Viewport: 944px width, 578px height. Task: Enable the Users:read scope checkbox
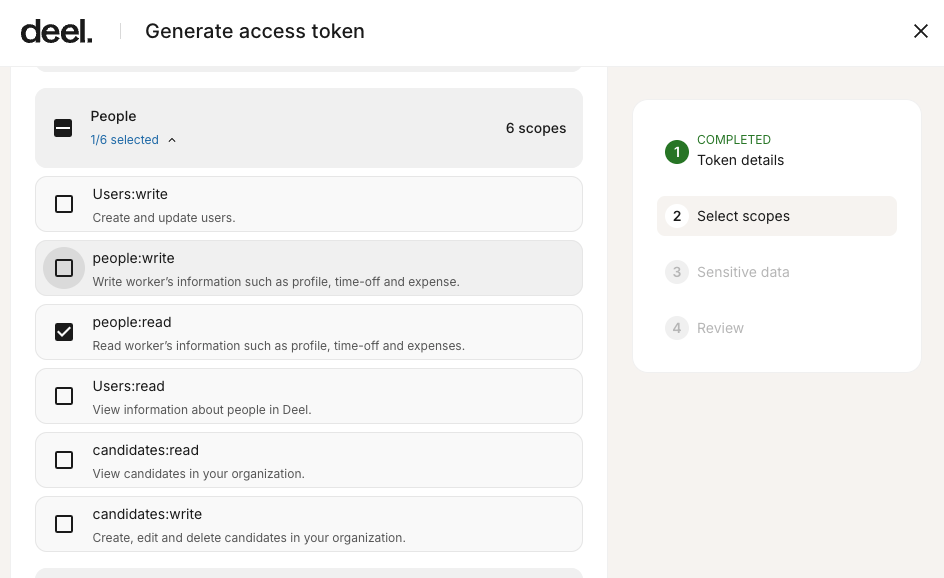tap(64, 396)
